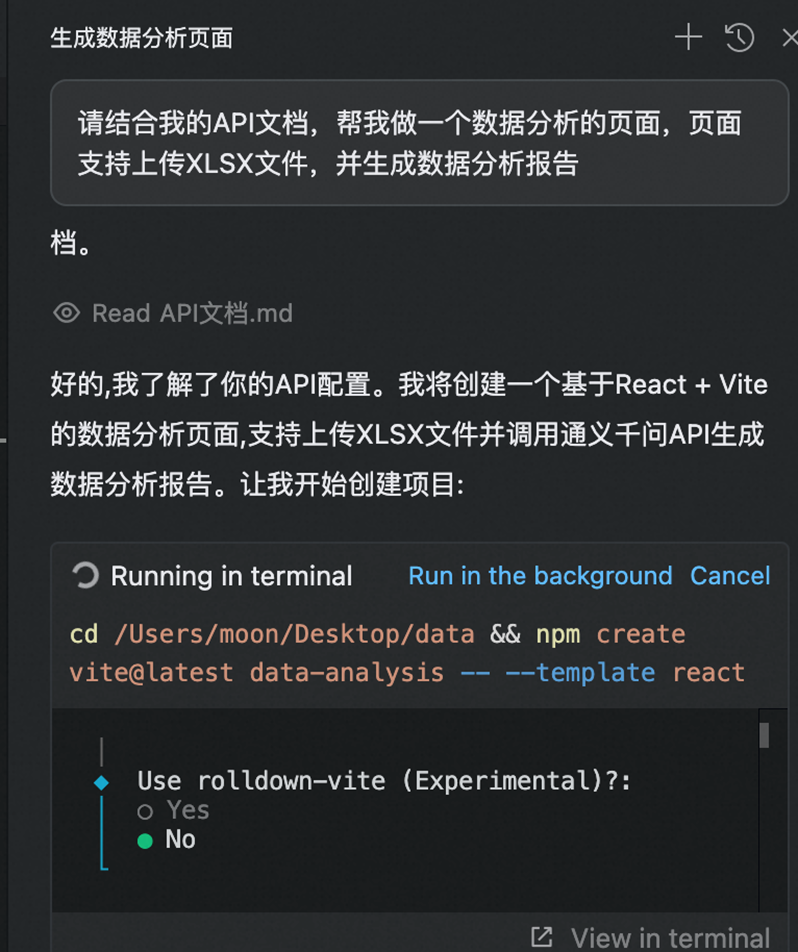This screenshot has width=798, height=952.
Task: Click the user request message box
Action: 419,143
